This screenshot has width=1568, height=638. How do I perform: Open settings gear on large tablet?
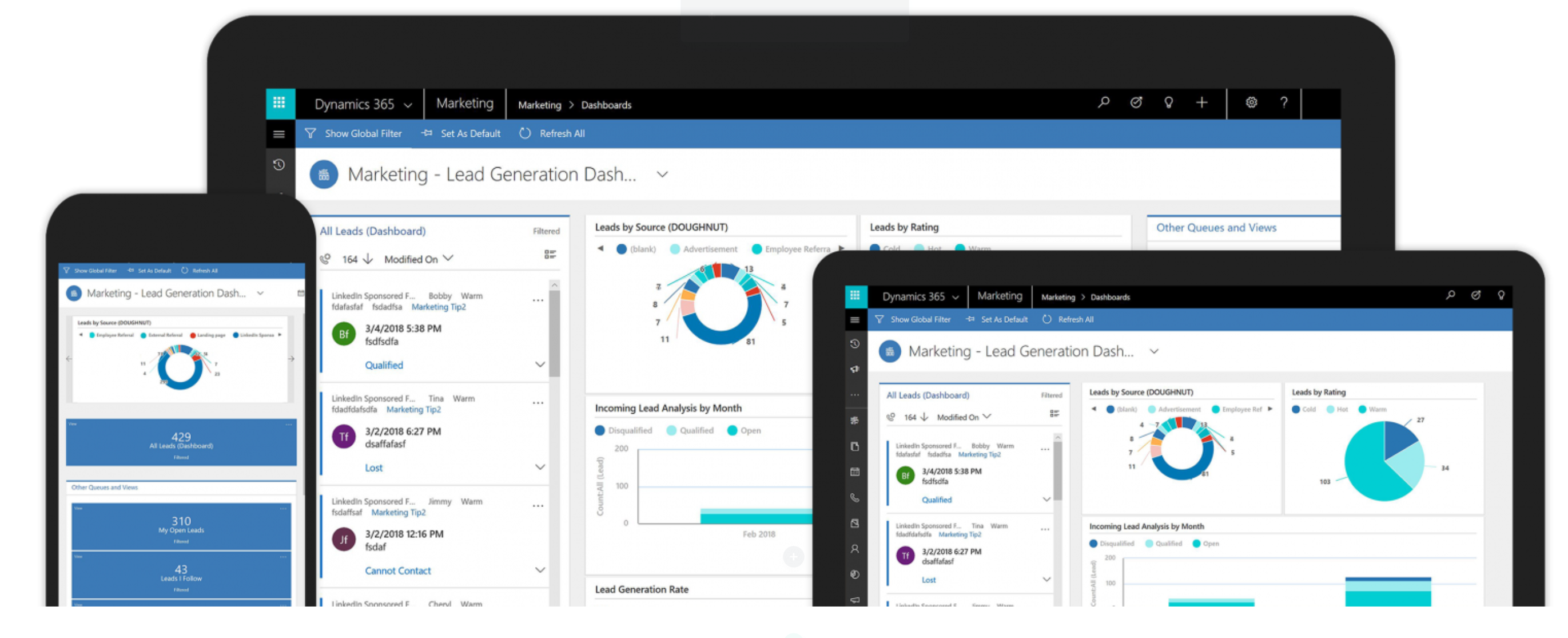point(1251,102)
